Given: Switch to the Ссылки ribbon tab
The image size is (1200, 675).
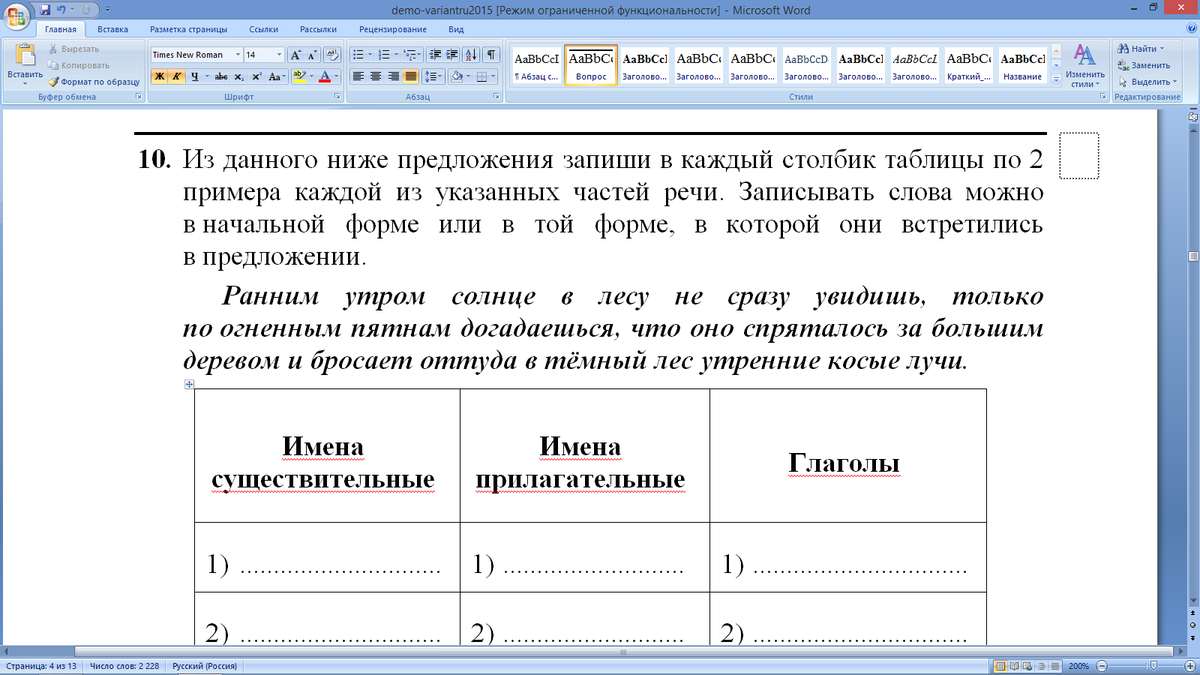Looking at the screenshot, I should 264,30.
